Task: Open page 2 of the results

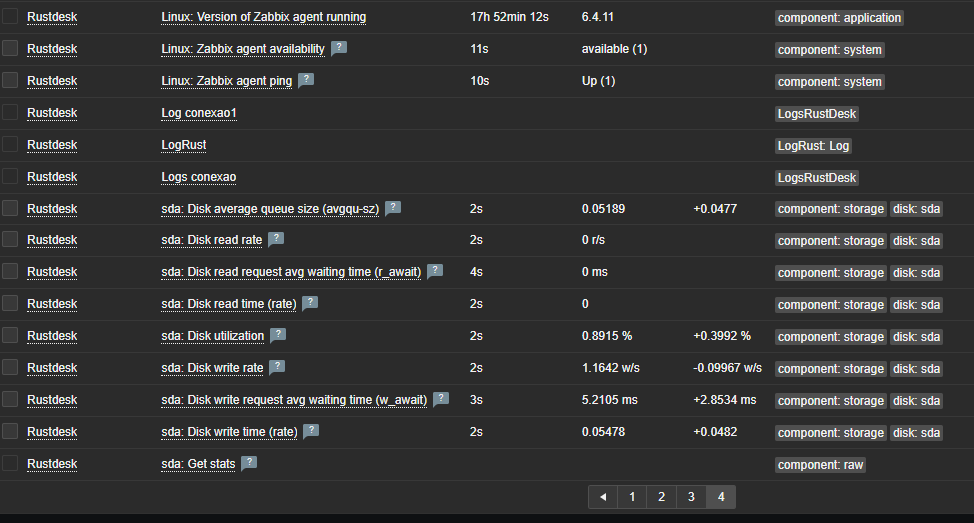Action: click(x=661, y=496)
